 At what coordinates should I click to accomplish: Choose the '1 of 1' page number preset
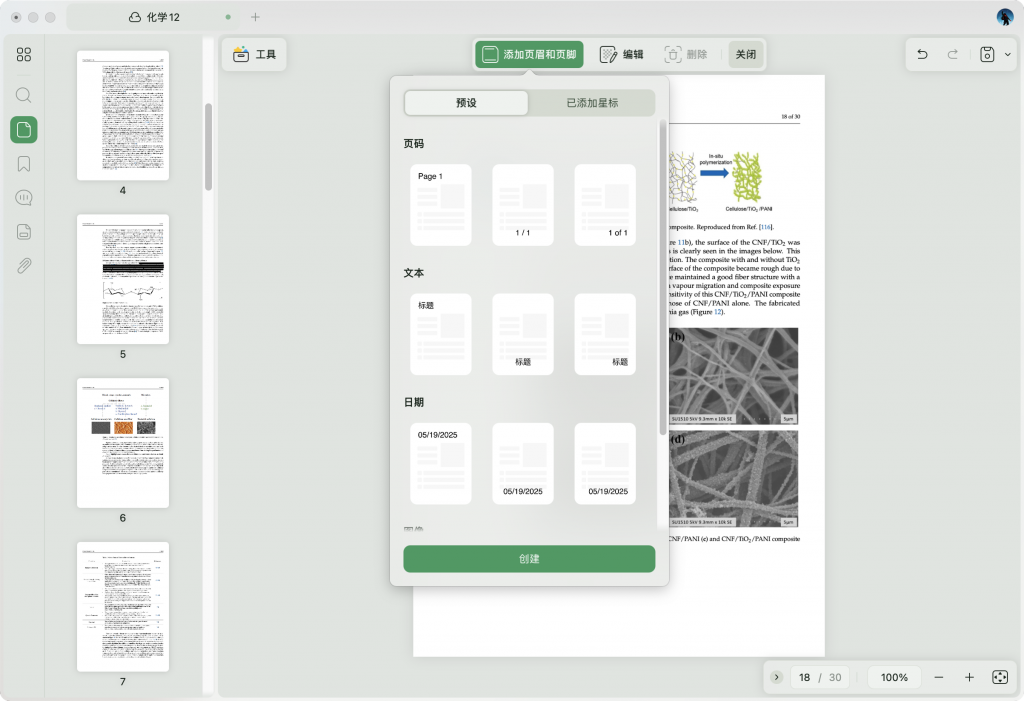(x=605, y=205)
